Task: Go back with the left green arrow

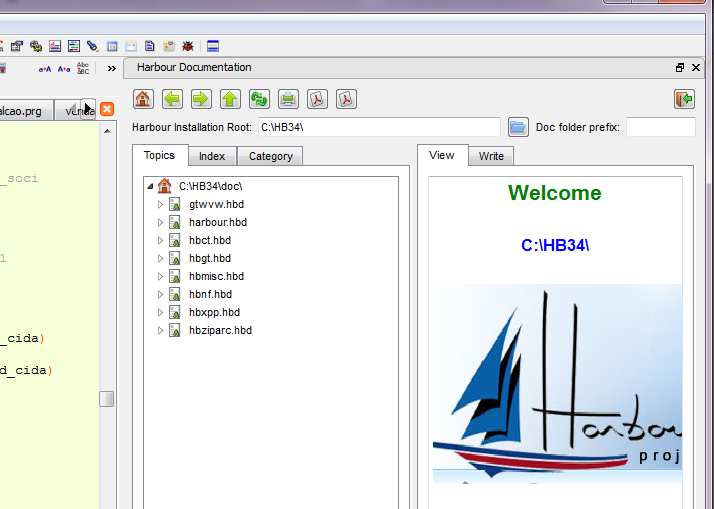Action: pos(172,99)
